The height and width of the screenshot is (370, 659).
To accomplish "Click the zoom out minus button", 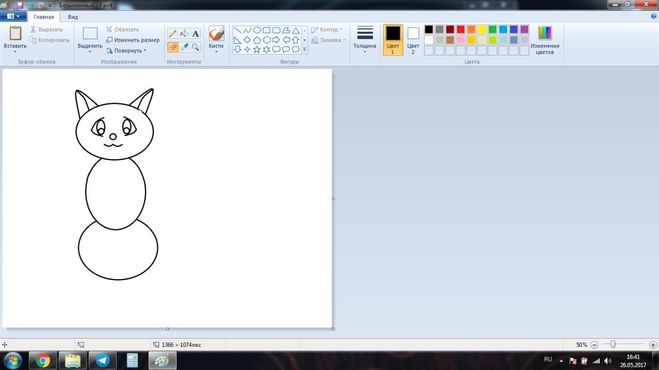I will click(x=594, y=345).
